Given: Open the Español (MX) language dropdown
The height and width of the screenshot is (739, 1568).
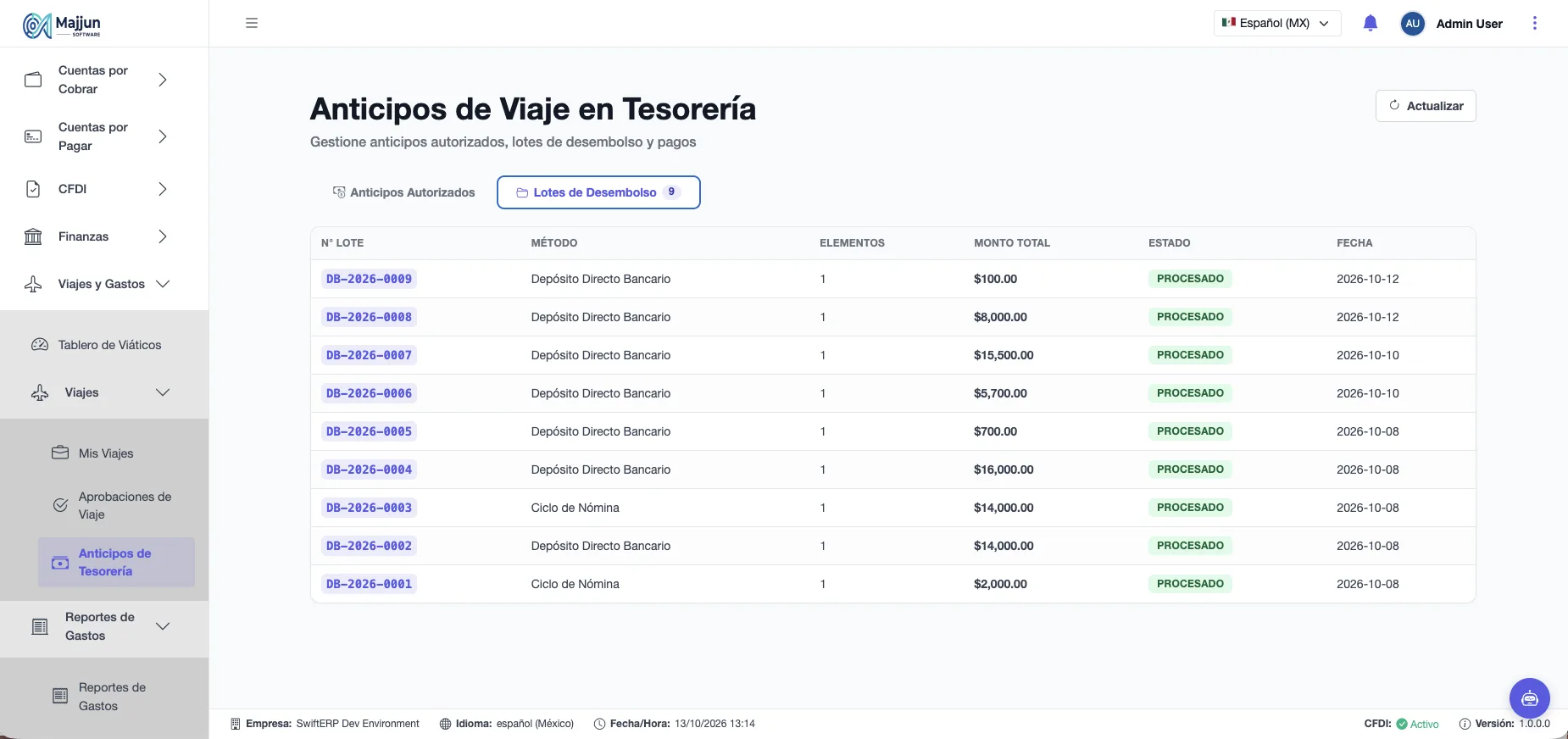Looking at the screenshot, I should pyautogui.click(x=1277, y=24).
